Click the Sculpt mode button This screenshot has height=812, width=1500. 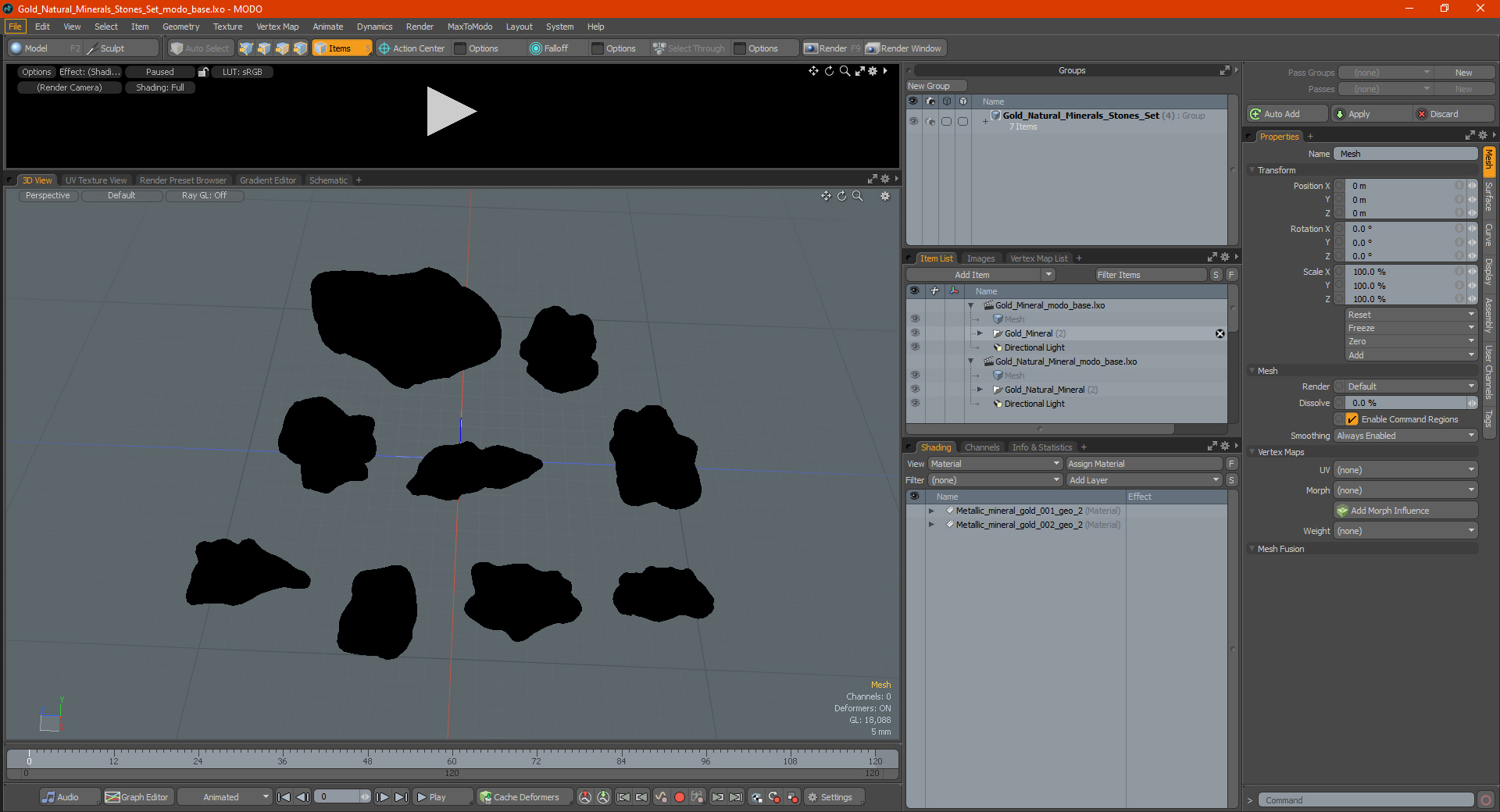(x=121, y=48)
